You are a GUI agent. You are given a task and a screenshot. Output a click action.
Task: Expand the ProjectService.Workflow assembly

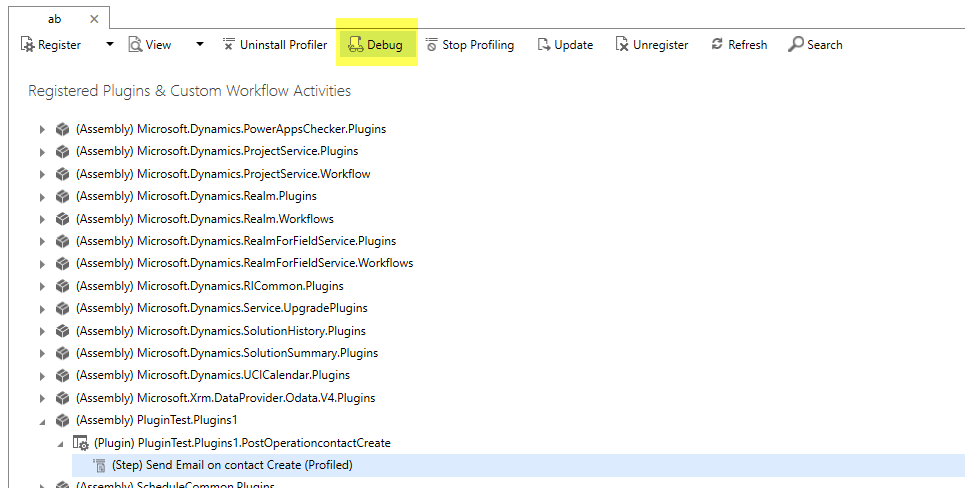tap(42, 174)
